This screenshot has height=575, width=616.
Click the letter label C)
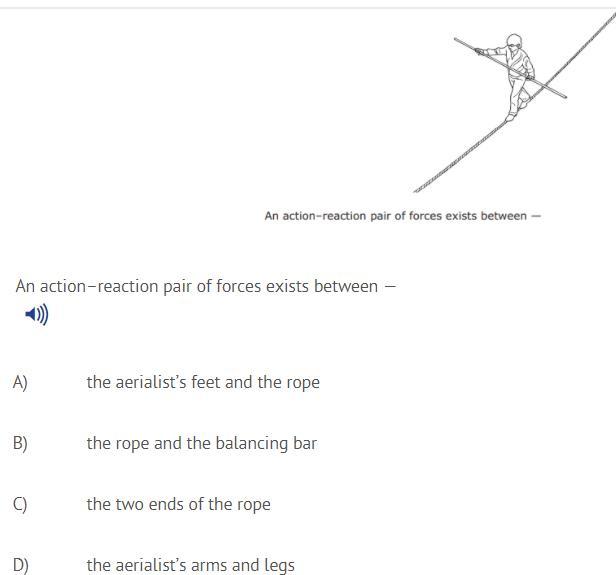click(20, 505)
